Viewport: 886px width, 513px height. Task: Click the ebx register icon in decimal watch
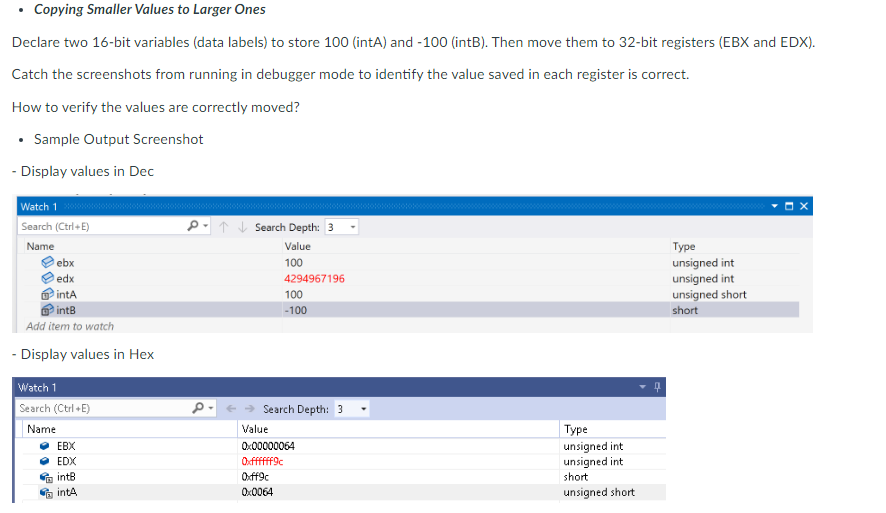(x=47, y=262)
